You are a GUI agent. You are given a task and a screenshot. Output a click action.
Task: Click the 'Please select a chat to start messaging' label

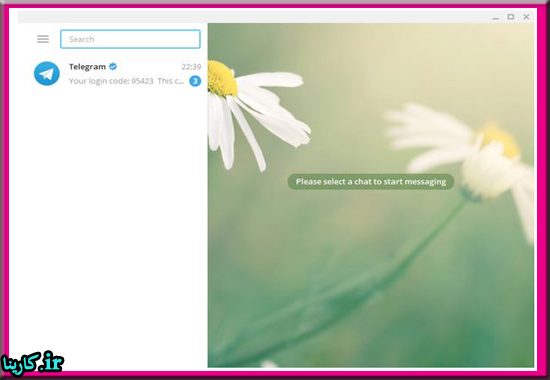(371, 182)
